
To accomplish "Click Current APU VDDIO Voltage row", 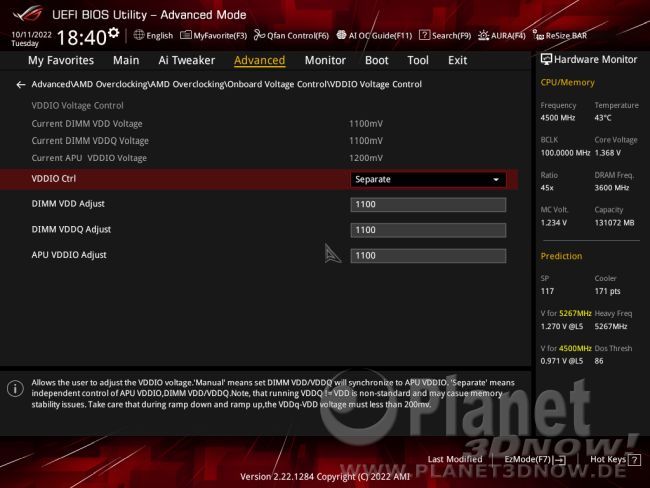I will point(207,158).
